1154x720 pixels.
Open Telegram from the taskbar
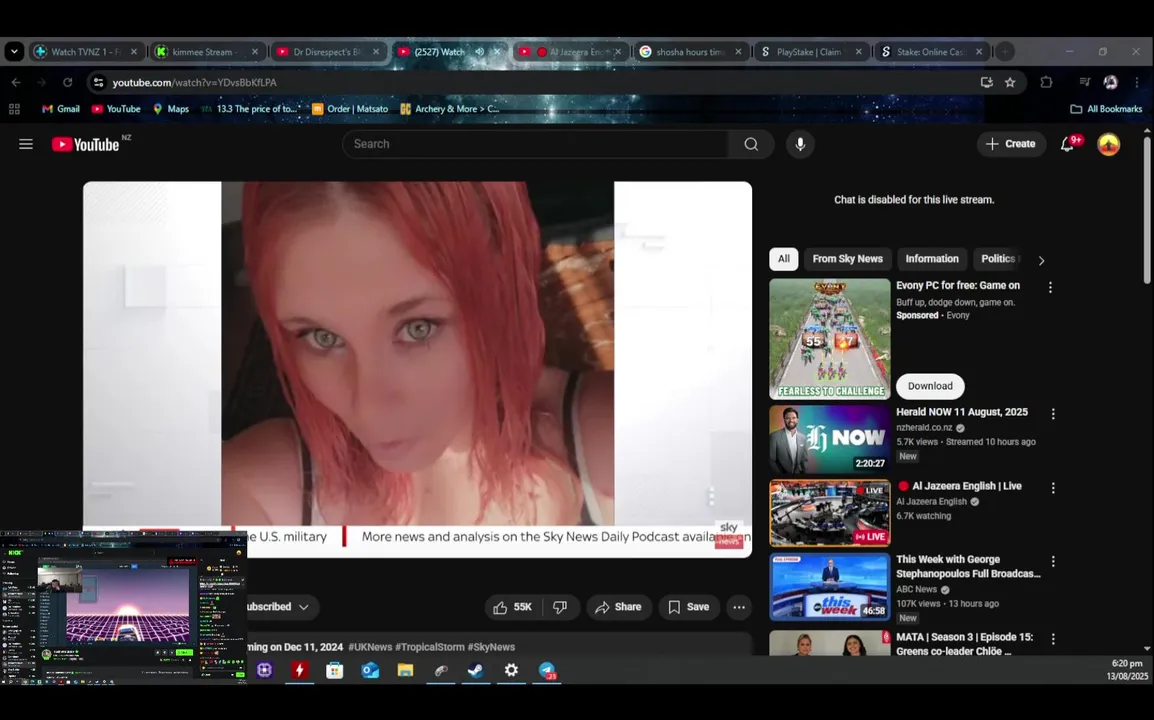click(x=547, y=671)
